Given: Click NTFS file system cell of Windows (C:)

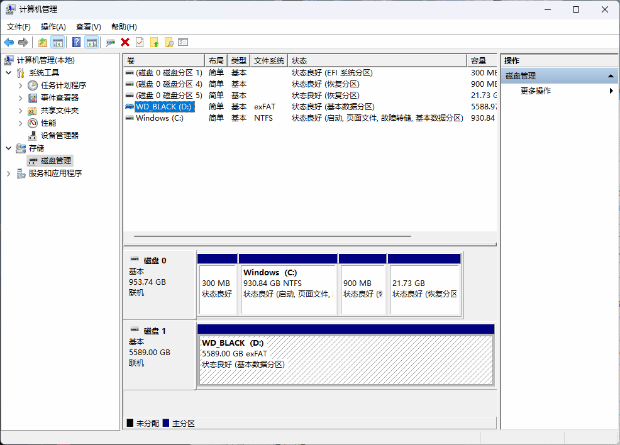Looking at the screenshot, I should [x=263, y=118].
